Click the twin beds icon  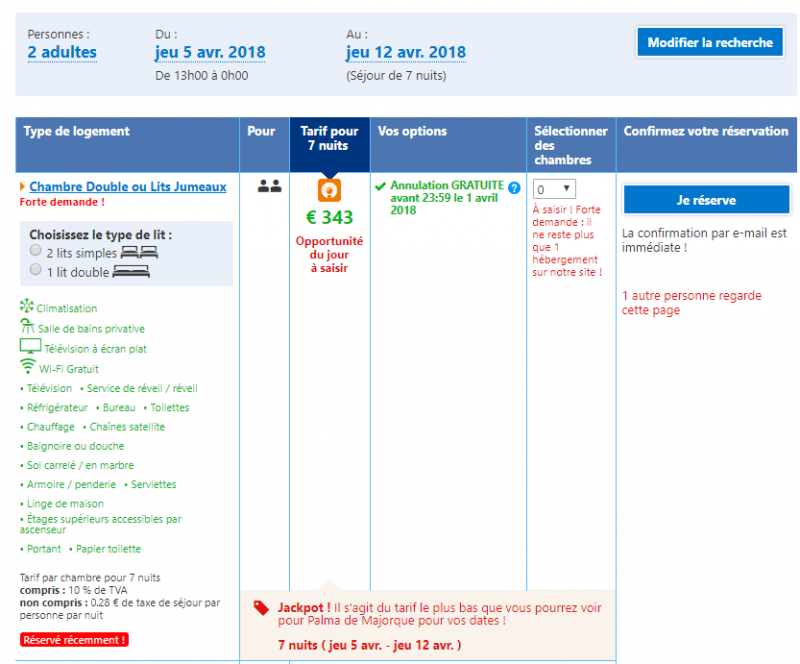click(139, 252)
